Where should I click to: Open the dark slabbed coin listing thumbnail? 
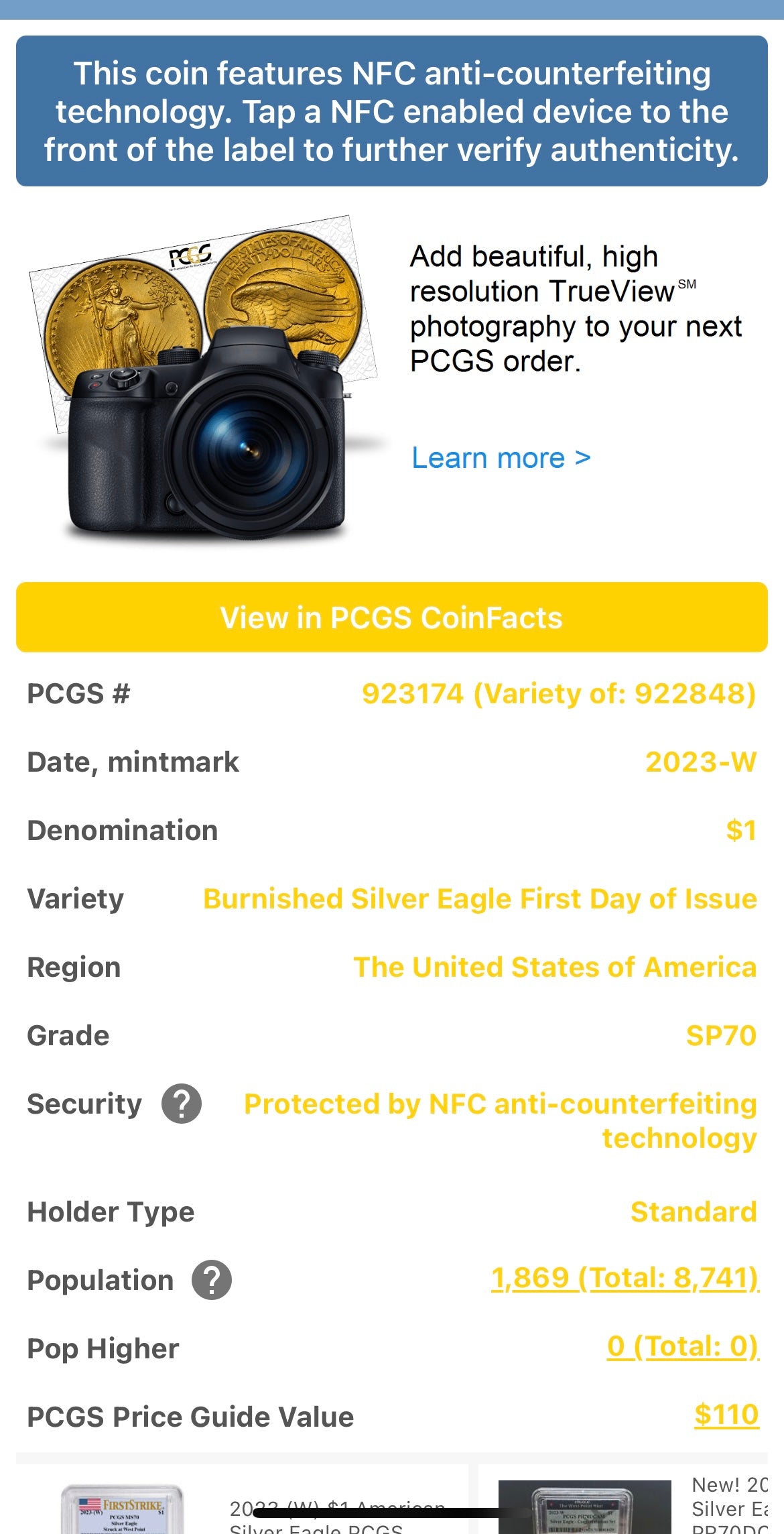click(584, 1507)
